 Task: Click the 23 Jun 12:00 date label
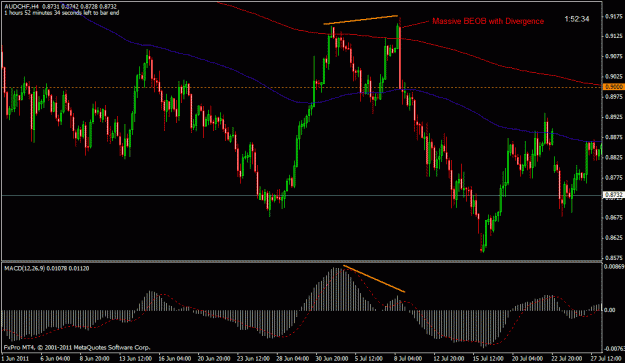pos(254,358)
